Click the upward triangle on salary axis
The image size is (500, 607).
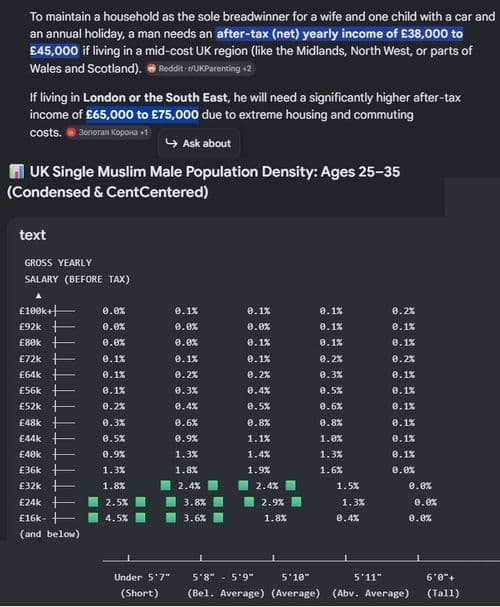click(38, 296)
